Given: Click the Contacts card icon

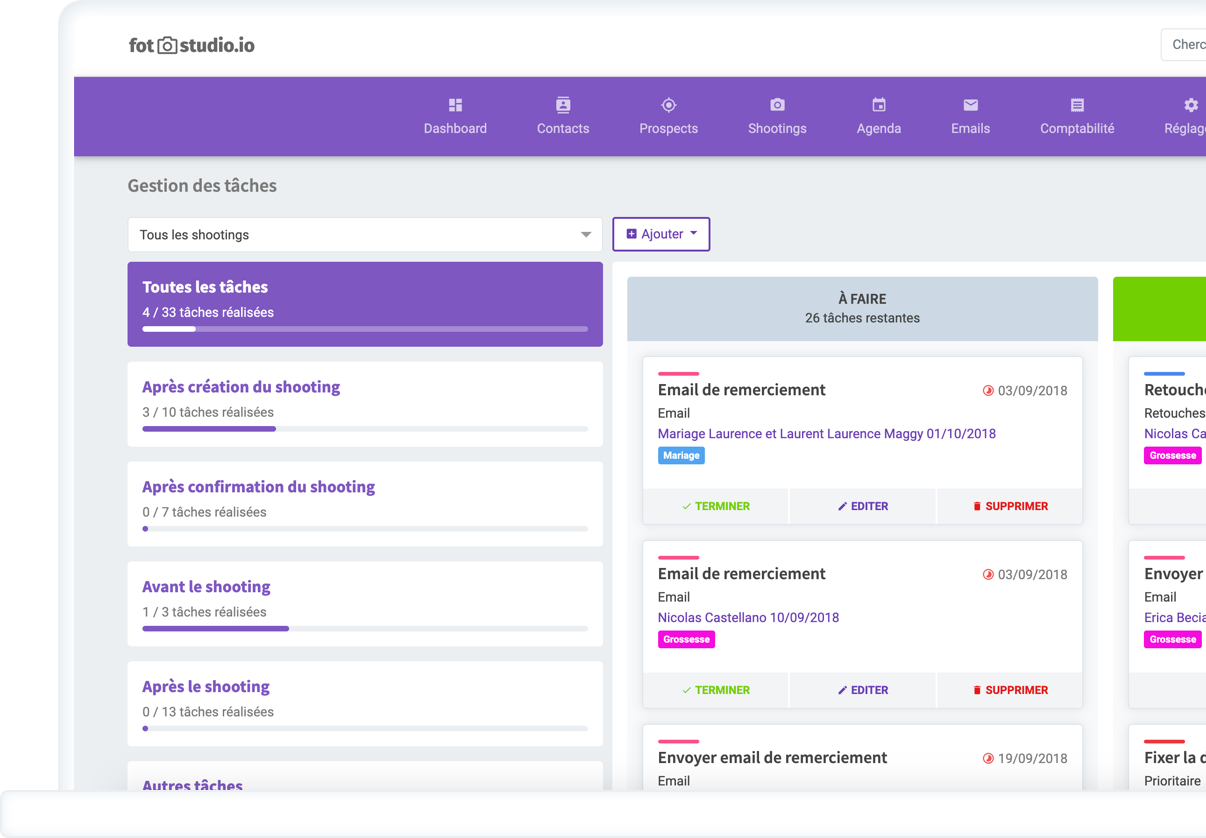Looking at the screenshot, I should coord(563,105).
